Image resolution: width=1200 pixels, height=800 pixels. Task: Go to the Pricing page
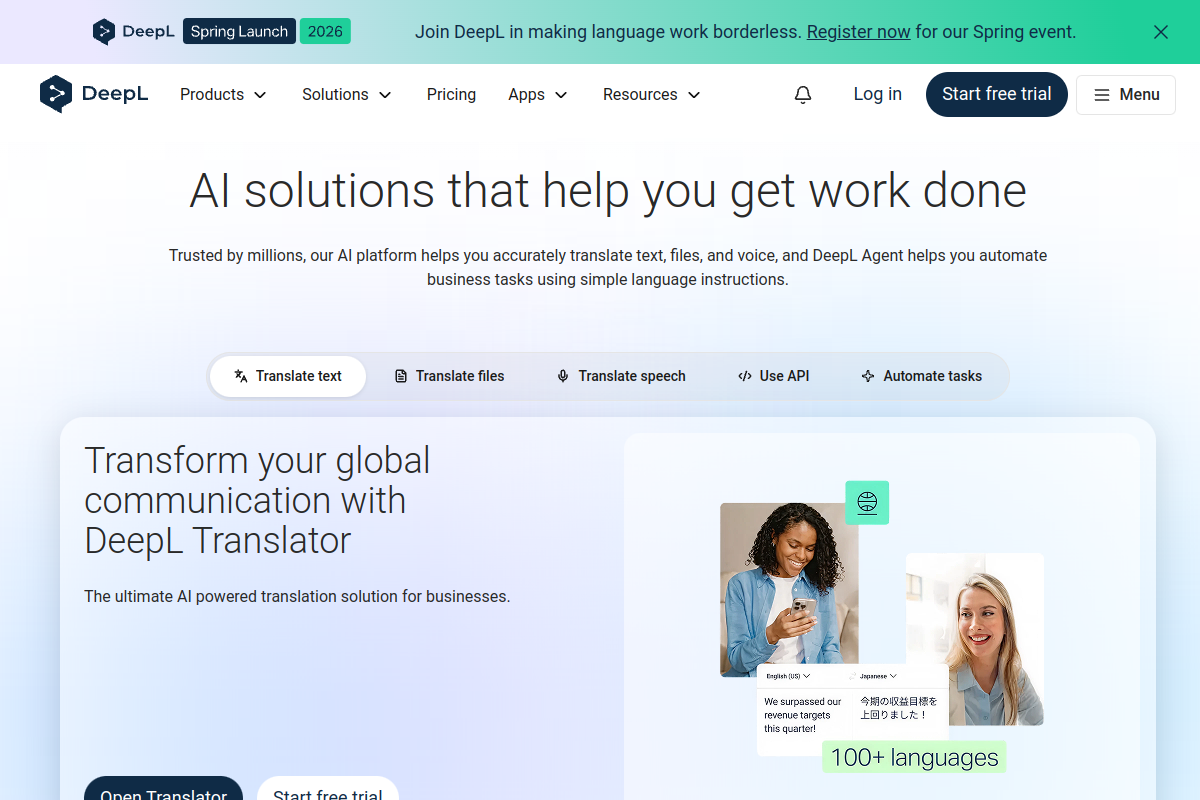point(451,95)
